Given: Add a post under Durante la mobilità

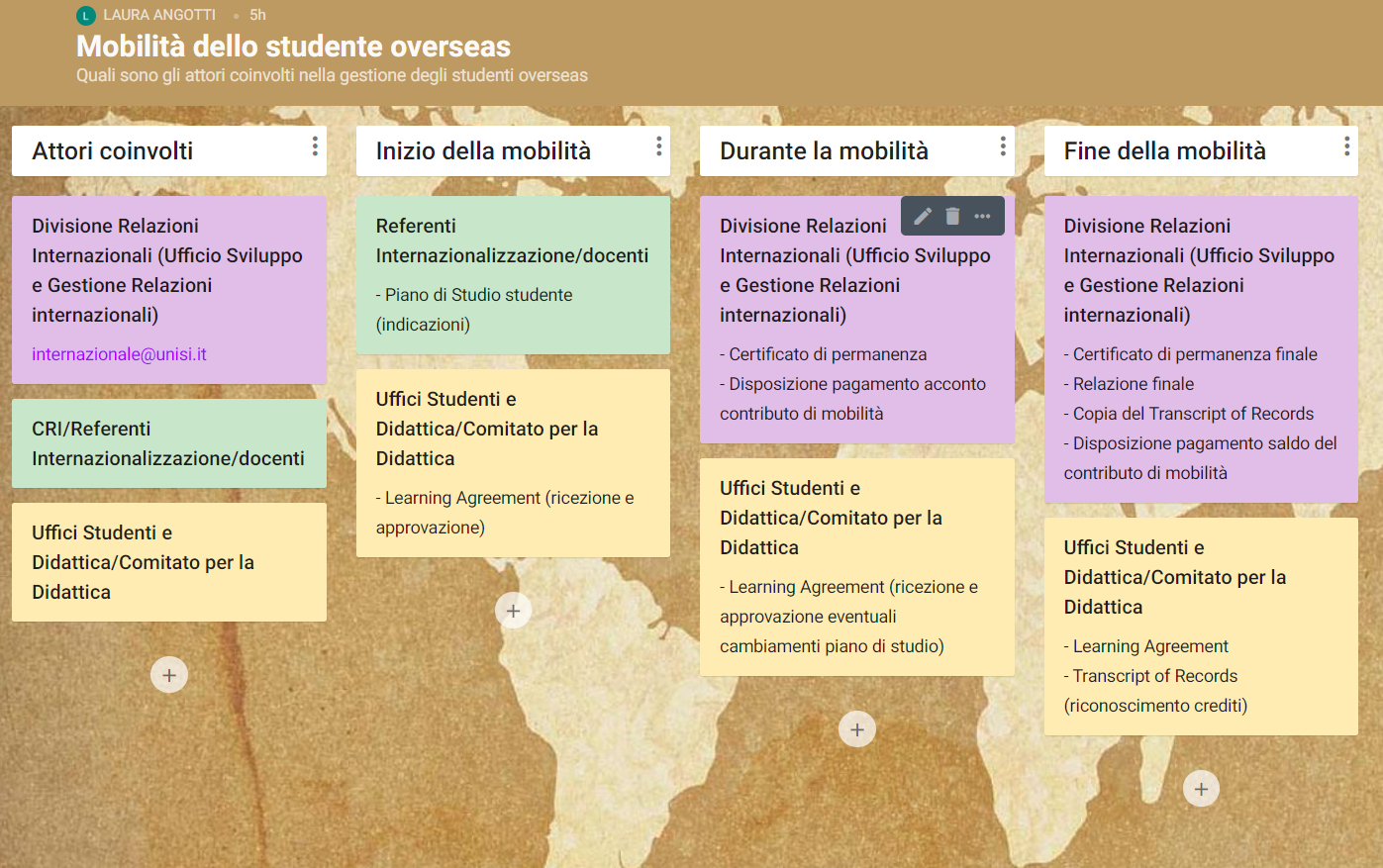Looking at the screenshot, I should (857, 729).
